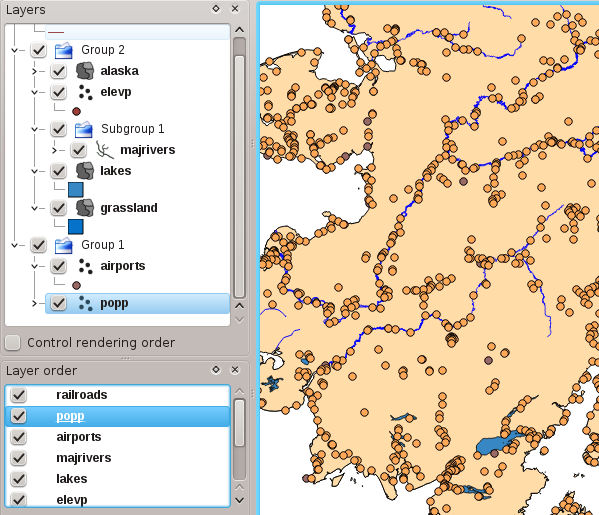Uncheck the lakes layer visibility checkbox in Layers
The image size is (599, 515).
coord(58,171)
